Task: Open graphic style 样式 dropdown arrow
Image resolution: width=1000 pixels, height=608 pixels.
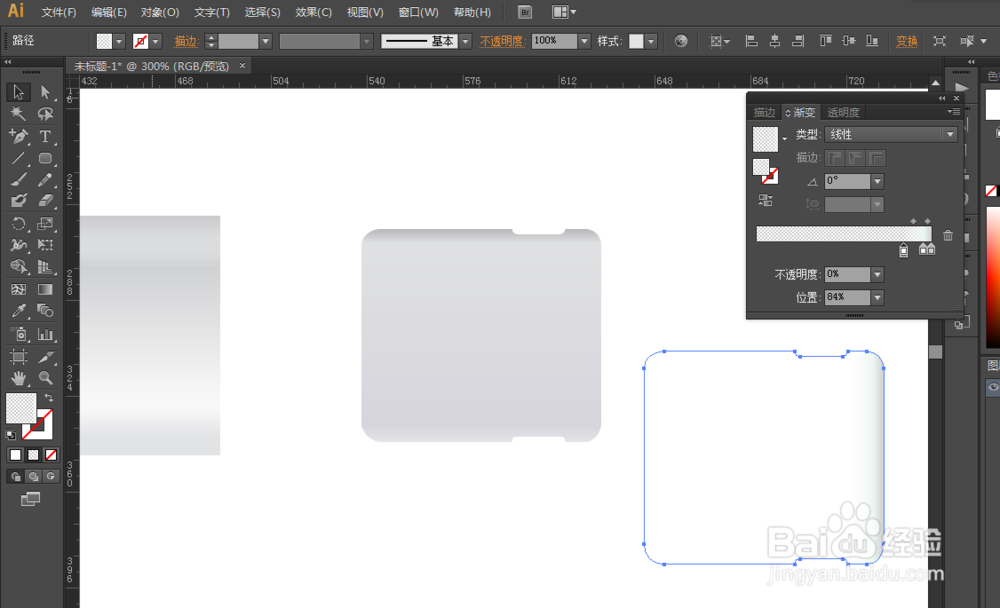Action: 651,41
